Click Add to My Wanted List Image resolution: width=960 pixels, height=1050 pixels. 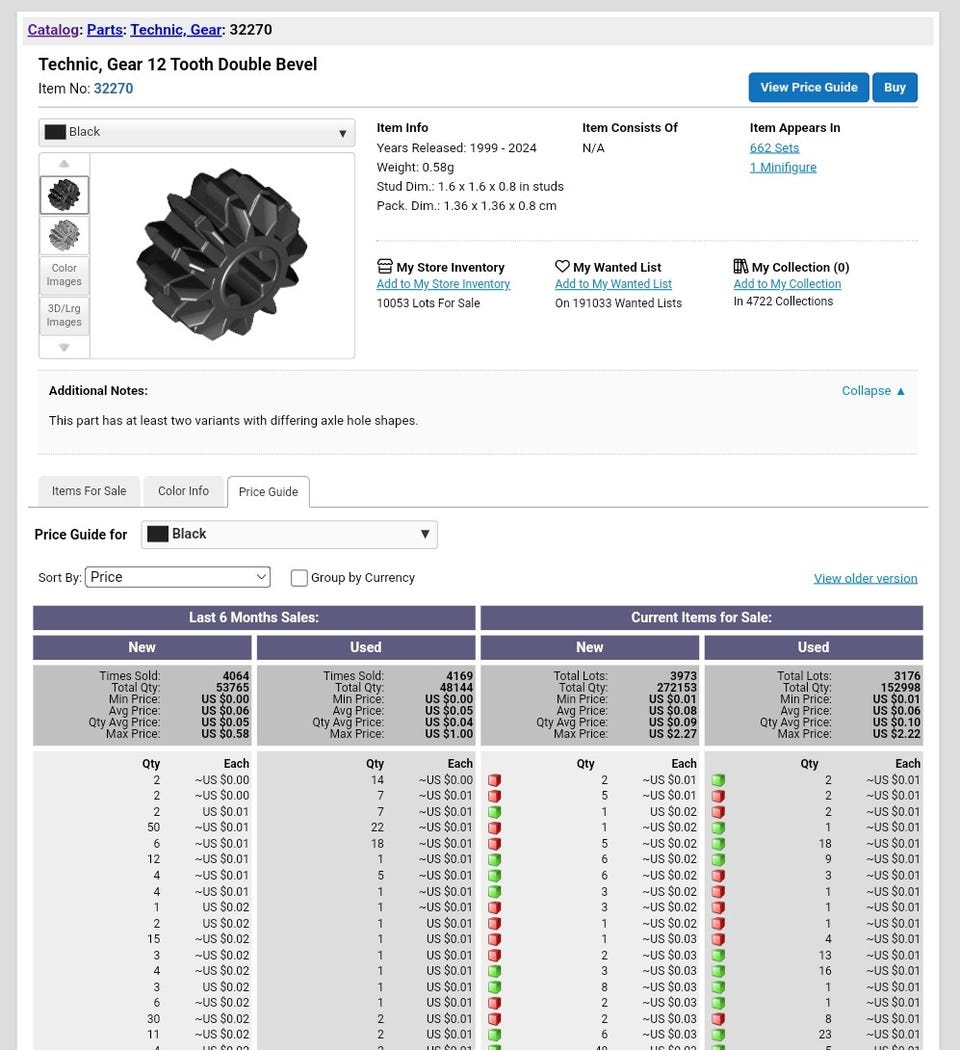[x=613, y=284]
